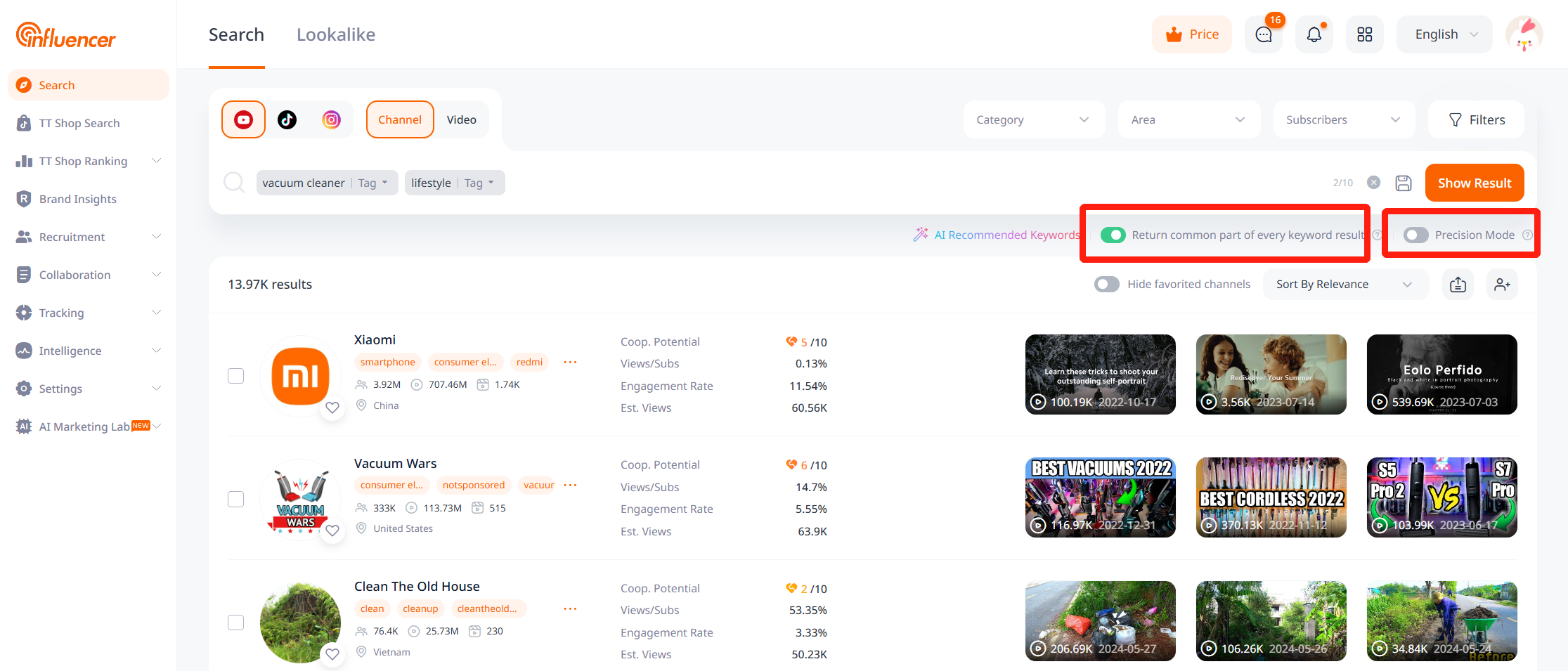Image resolution: width=1568 pixels, height=671 pixels.
Task: Click the export results icon
Action: coord(1458,285)
